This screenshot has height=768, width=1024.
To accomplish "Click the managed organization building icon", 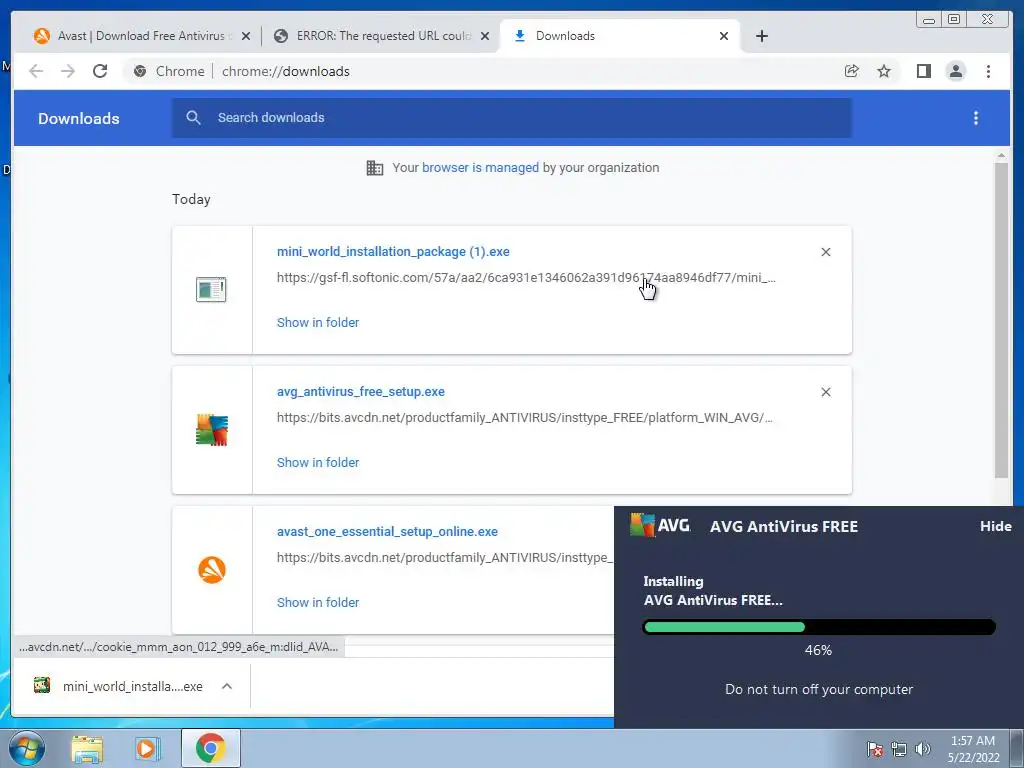I will click(375, 168).
